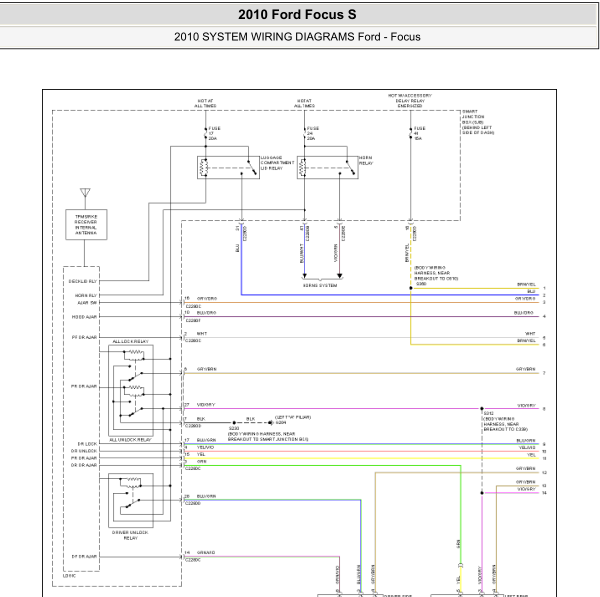Click the 'LUGGAGE COMPARTMENT LID RELAY' label

[277, 163]
